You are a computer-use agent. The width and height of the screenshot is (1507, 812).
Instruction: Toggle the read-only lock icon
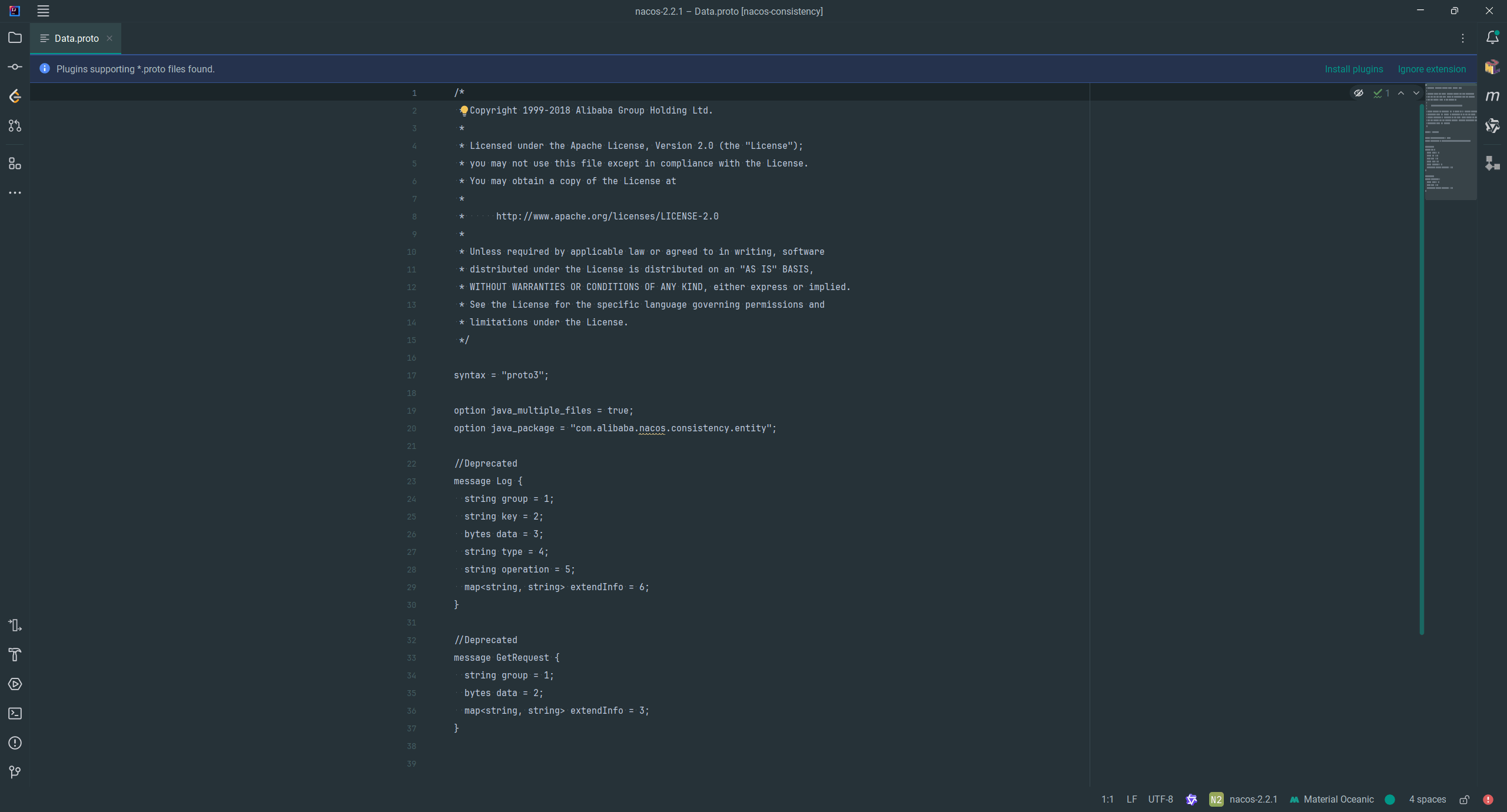point(1464,800)
